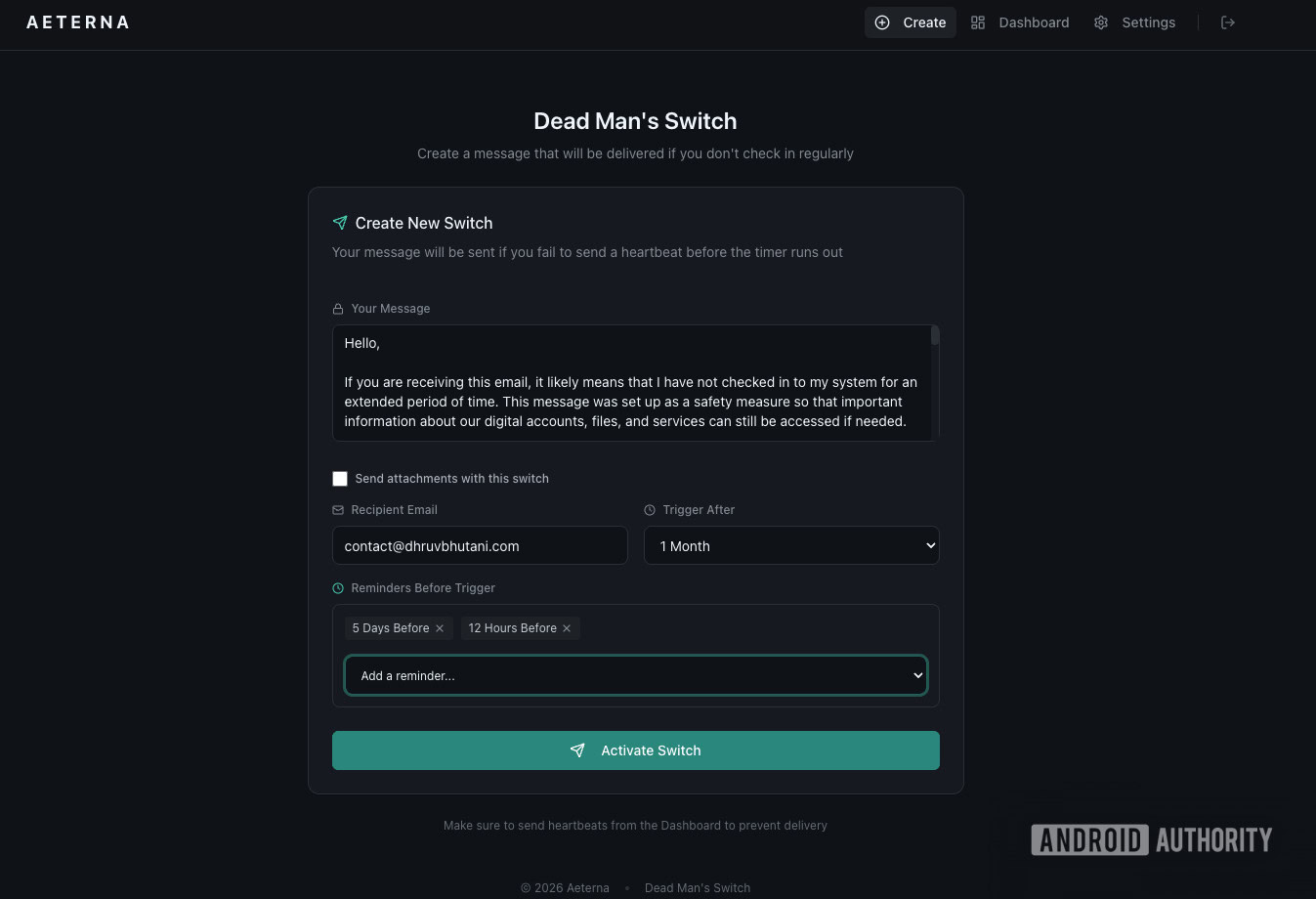Viewport: 1316px width, 899px height.
Task: Remove the 12 Hours Before reminder
Action: tap(567, 628)
